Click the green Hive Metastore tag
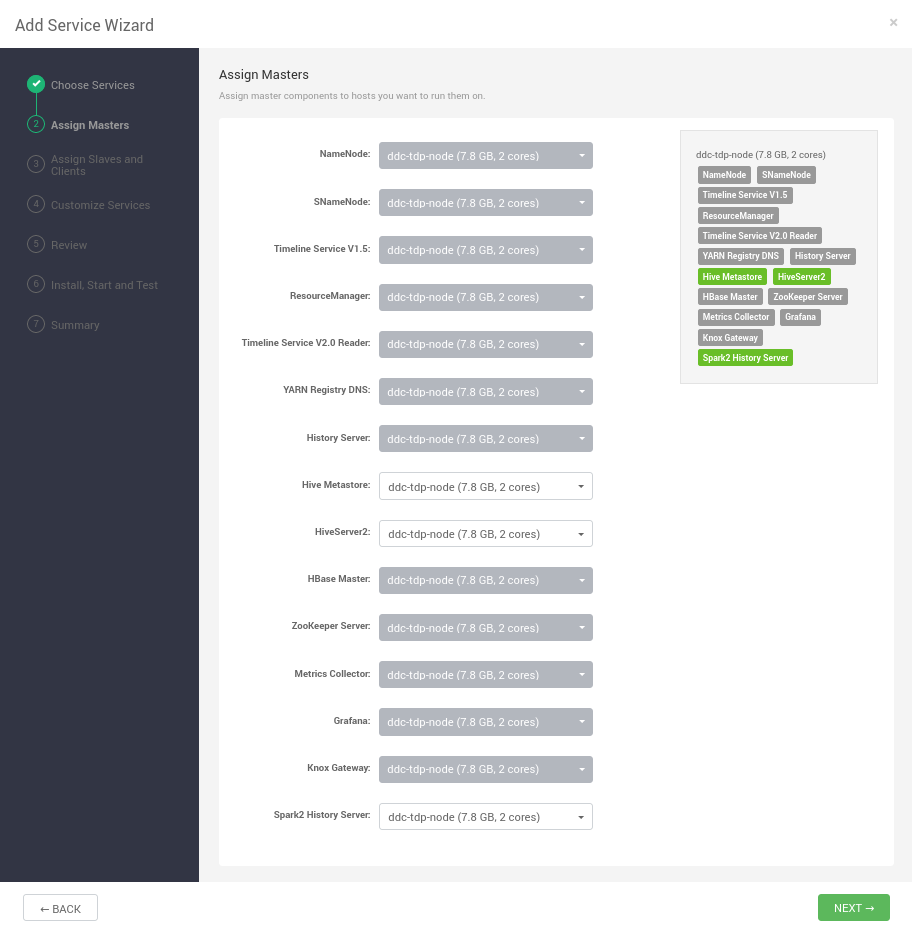This screenshot has height=933, width=912. click(732, 277)
